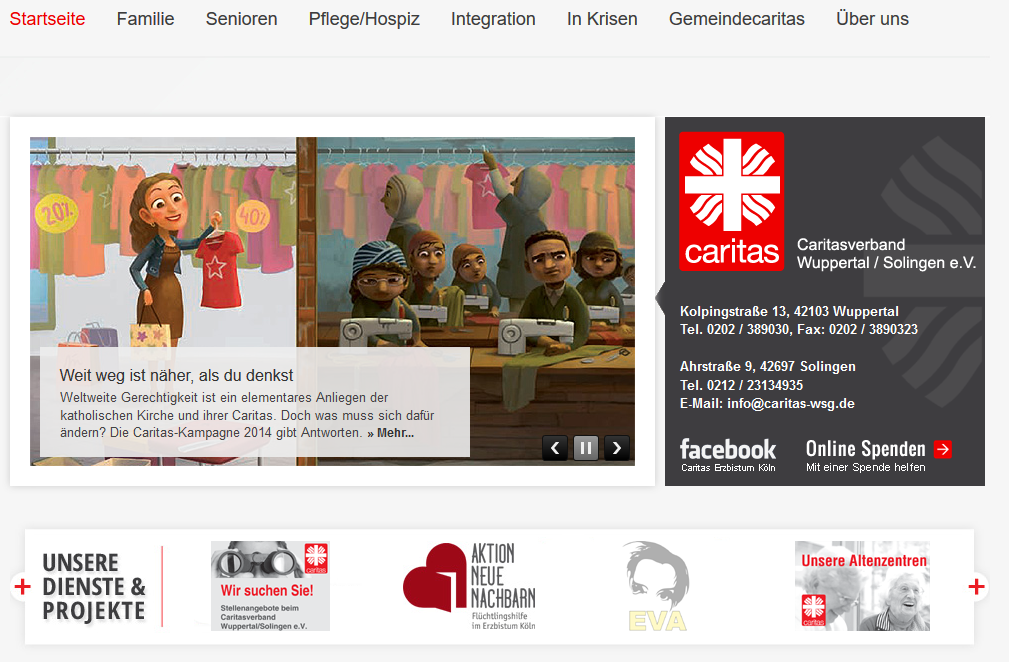The height and width of the screenshot is (662, 1009).
Task: Follow the Mehr... link in the slide caption
Action: pos(391,433)
